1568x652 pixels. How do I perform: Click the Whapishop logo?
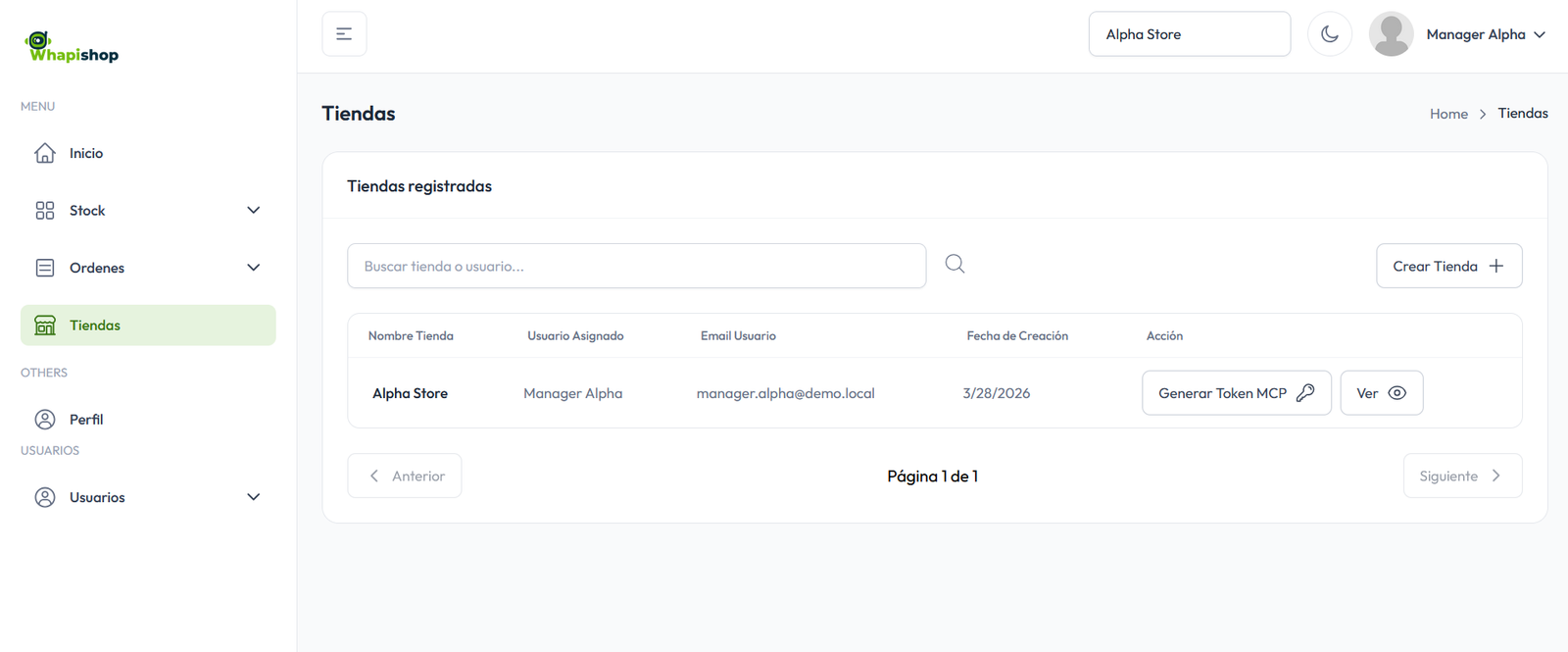[x=72, y=47]
